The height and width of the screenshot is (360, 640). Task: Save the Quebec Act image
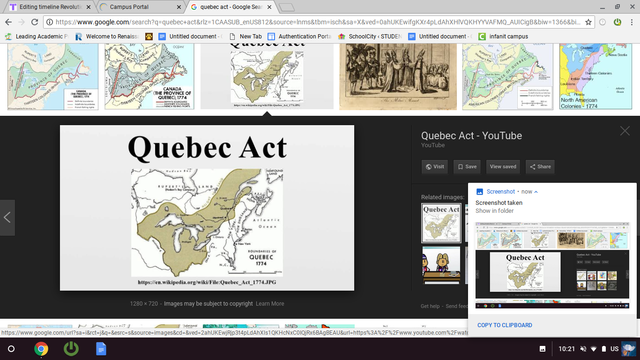click(x=467, y=167)
